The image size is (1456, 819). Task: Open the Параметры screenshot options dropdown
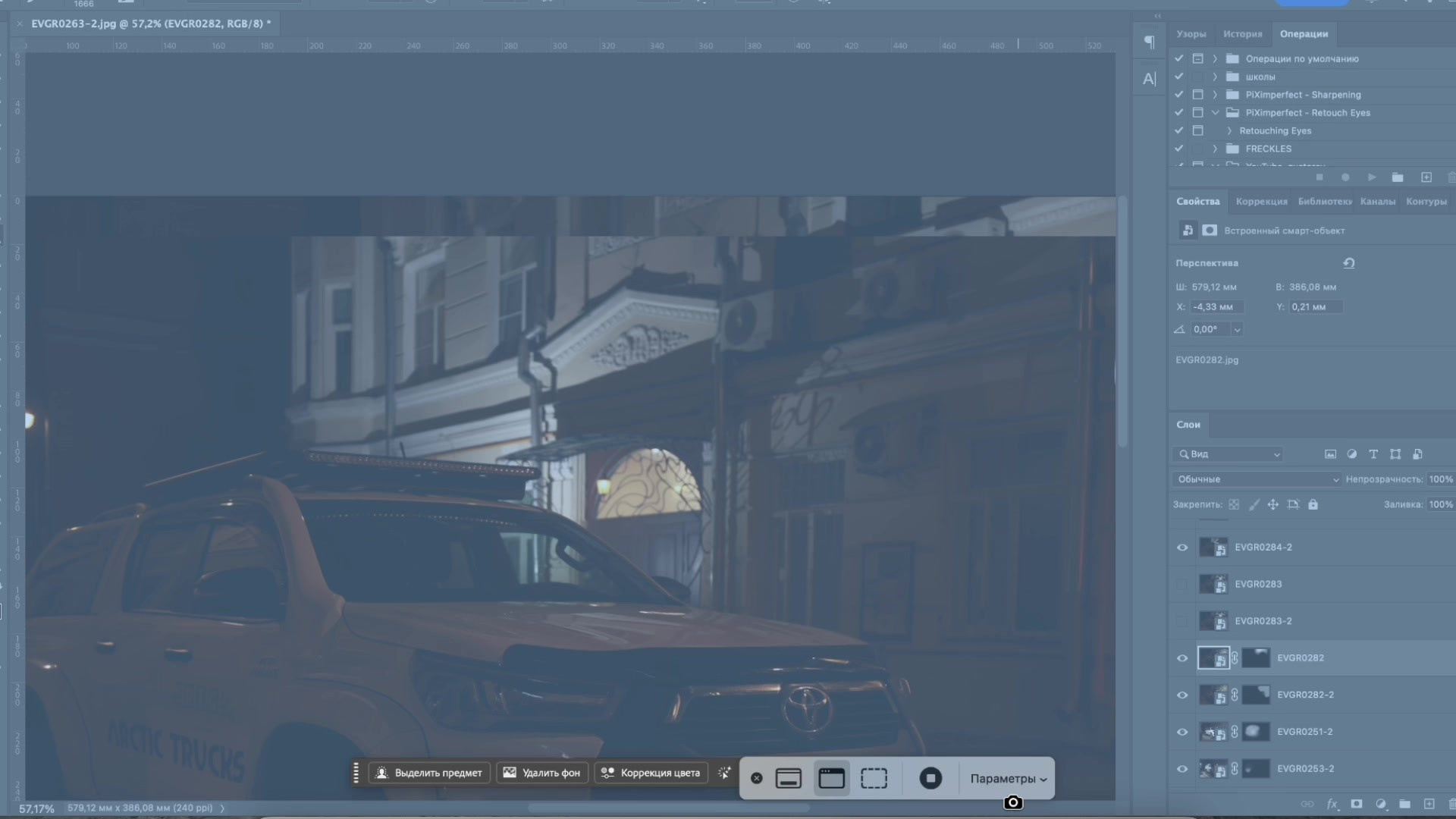click(x=1008, y=779)
